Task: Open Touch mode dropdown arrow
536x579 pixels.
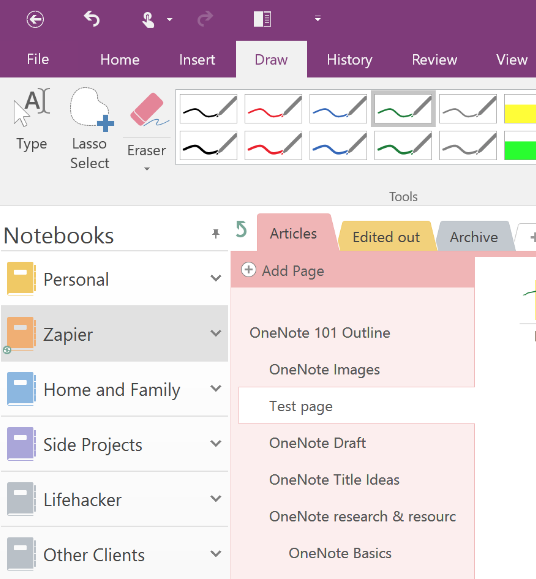Action: (x=170, y=19)
